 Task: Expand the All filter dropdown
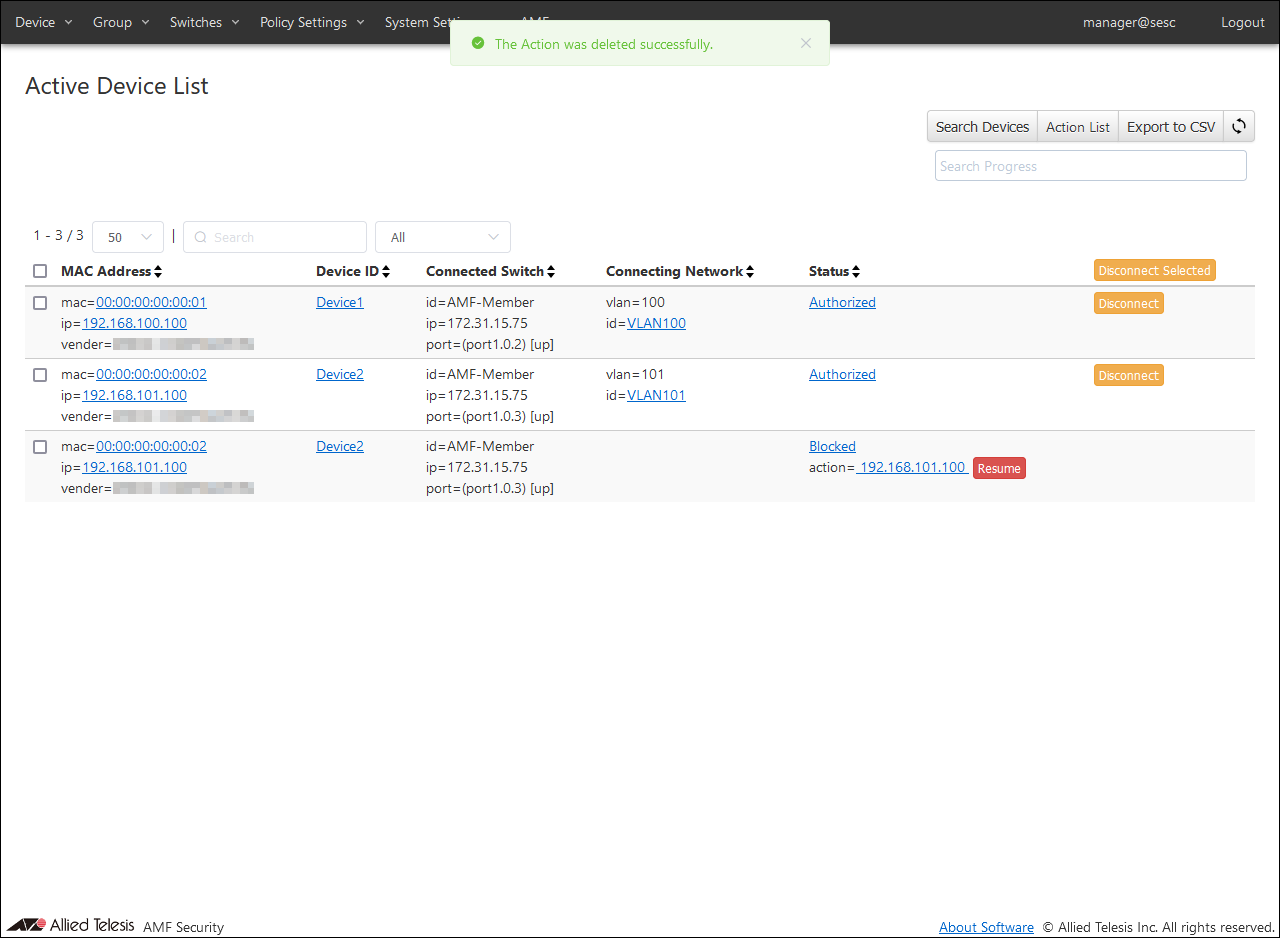442,237
